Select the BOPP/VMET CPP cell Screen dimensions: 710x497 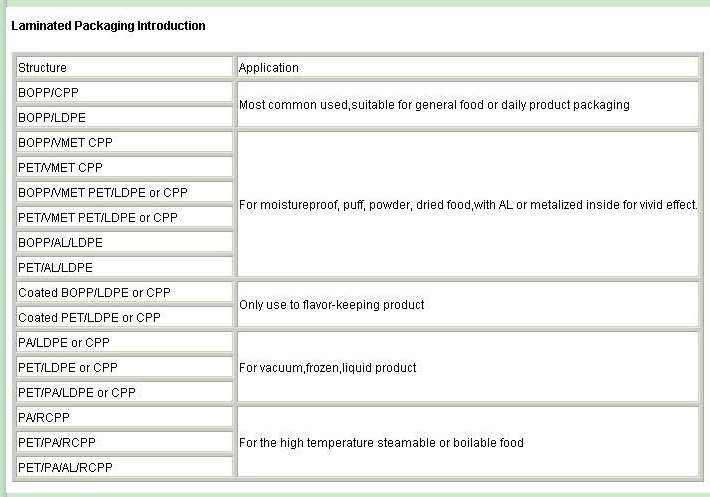point(124,143)
